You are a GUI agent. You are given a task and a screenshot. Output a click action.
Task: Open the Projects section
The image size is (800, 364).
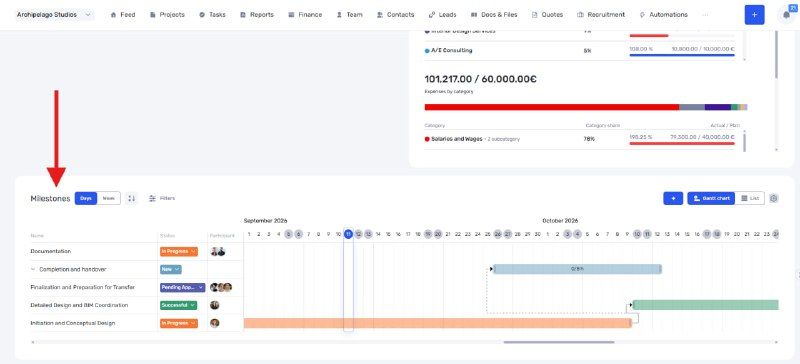point(167,15)
